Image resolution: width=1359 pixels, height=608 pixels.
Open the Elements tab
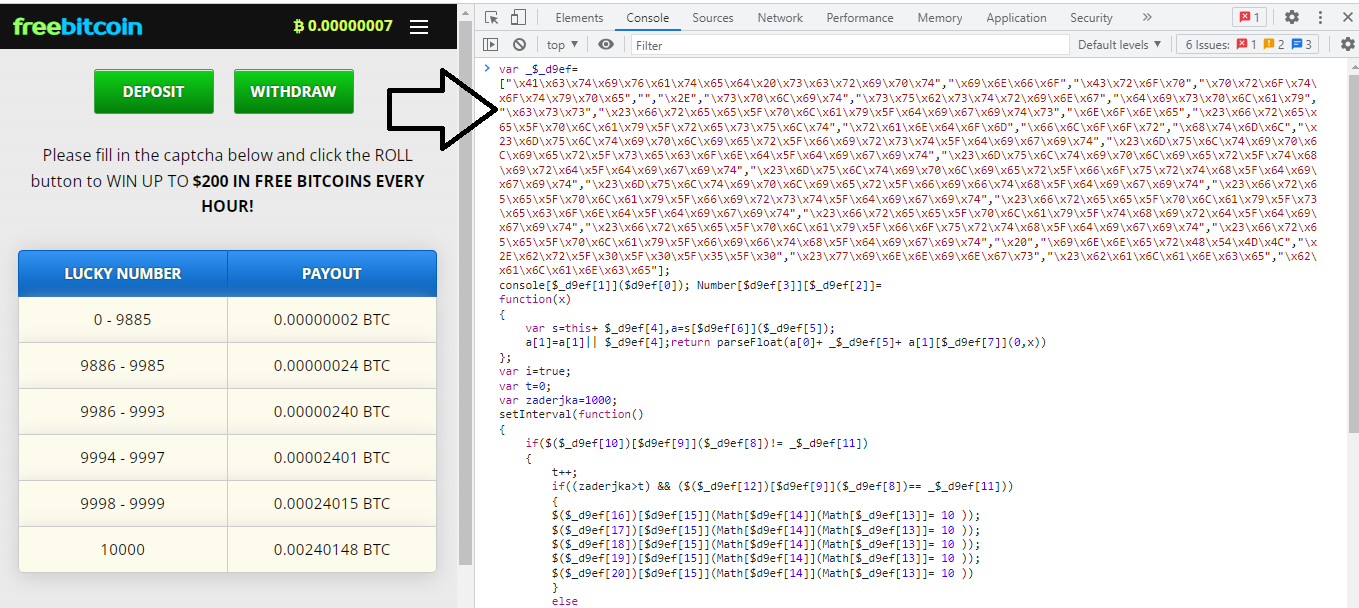579,18
